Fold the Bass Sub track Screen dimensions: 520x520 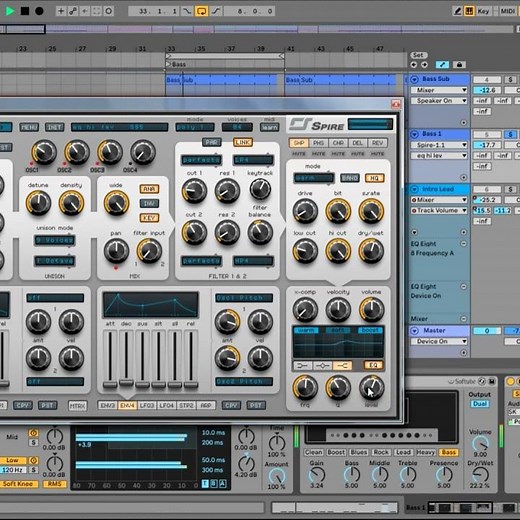pos(414,79)
